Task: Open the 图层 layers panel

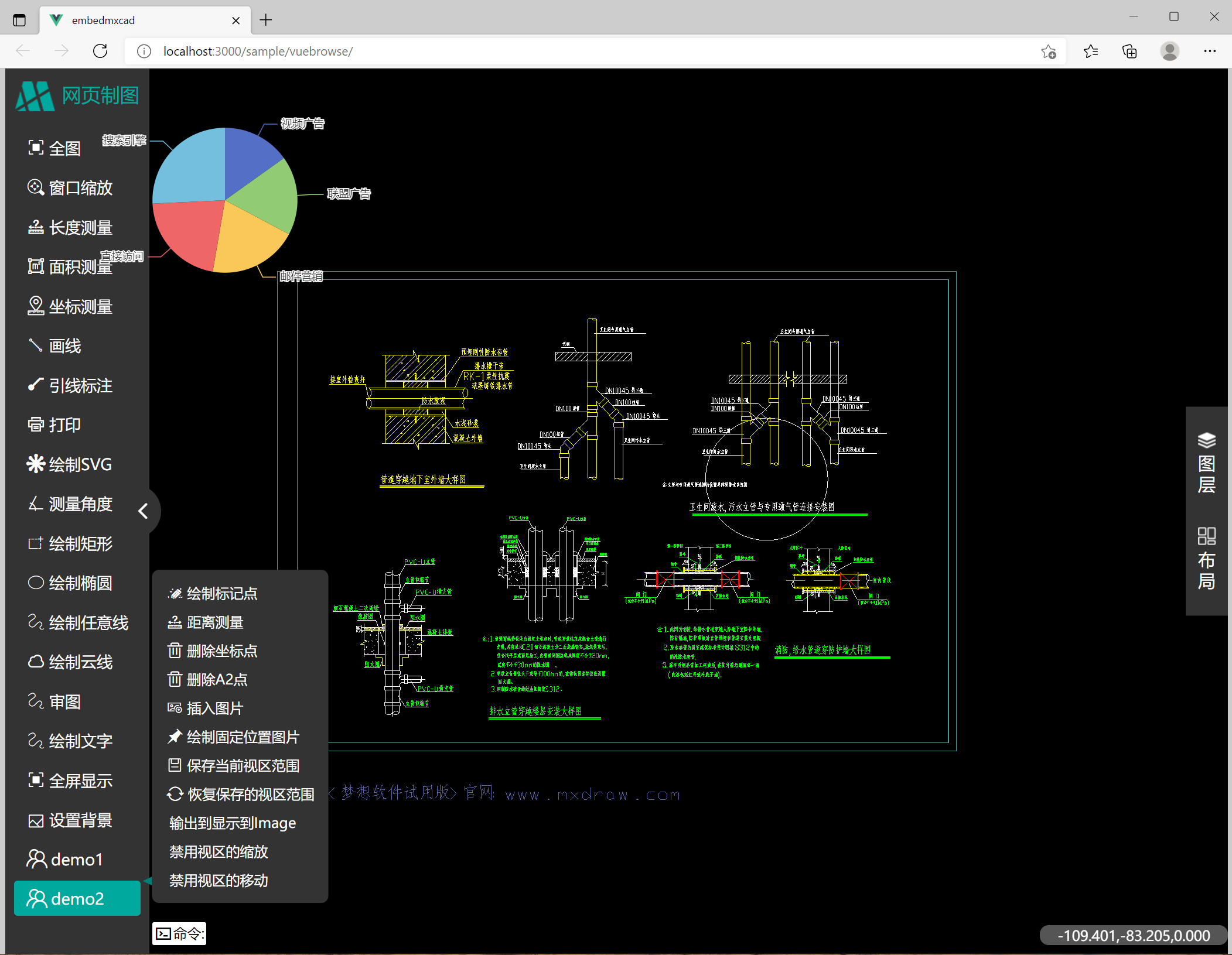Action: (1206, 463)
